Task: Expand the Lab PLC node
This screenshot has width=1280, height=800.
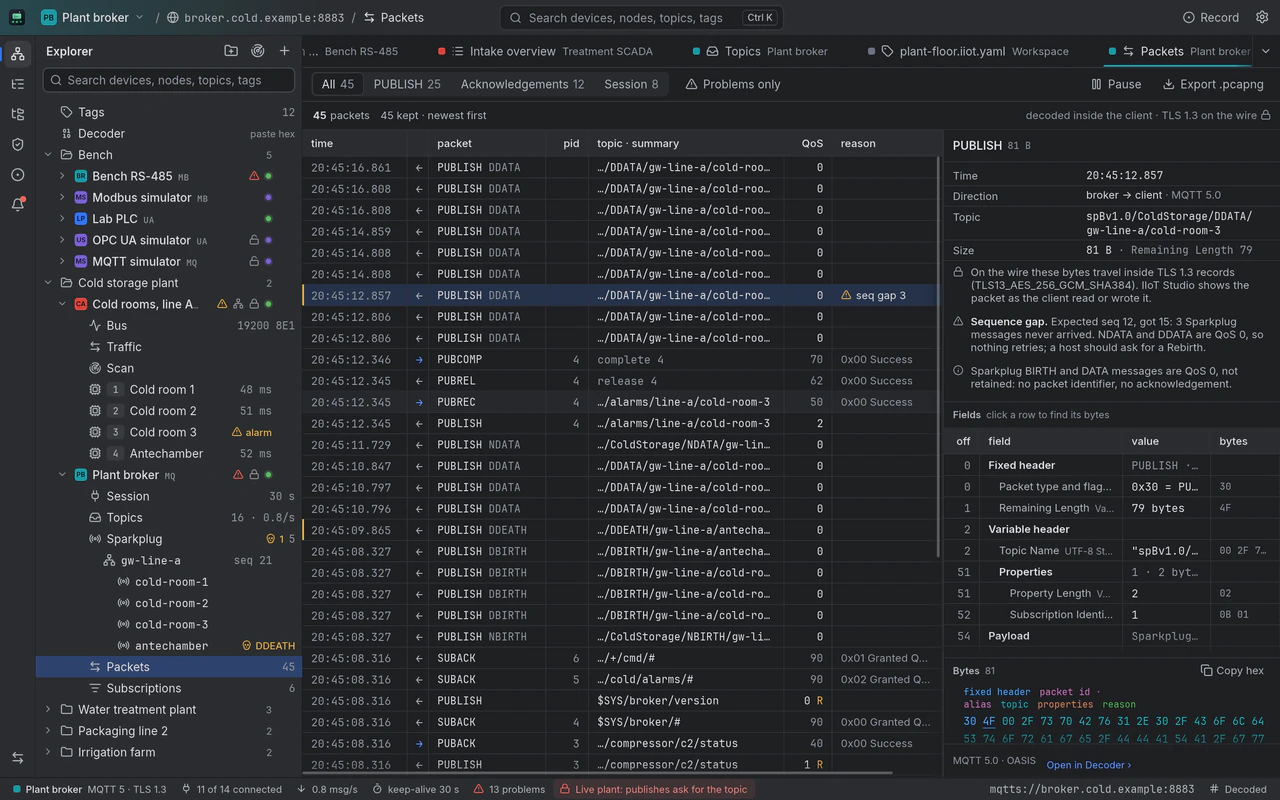Action: coord(62,219)
